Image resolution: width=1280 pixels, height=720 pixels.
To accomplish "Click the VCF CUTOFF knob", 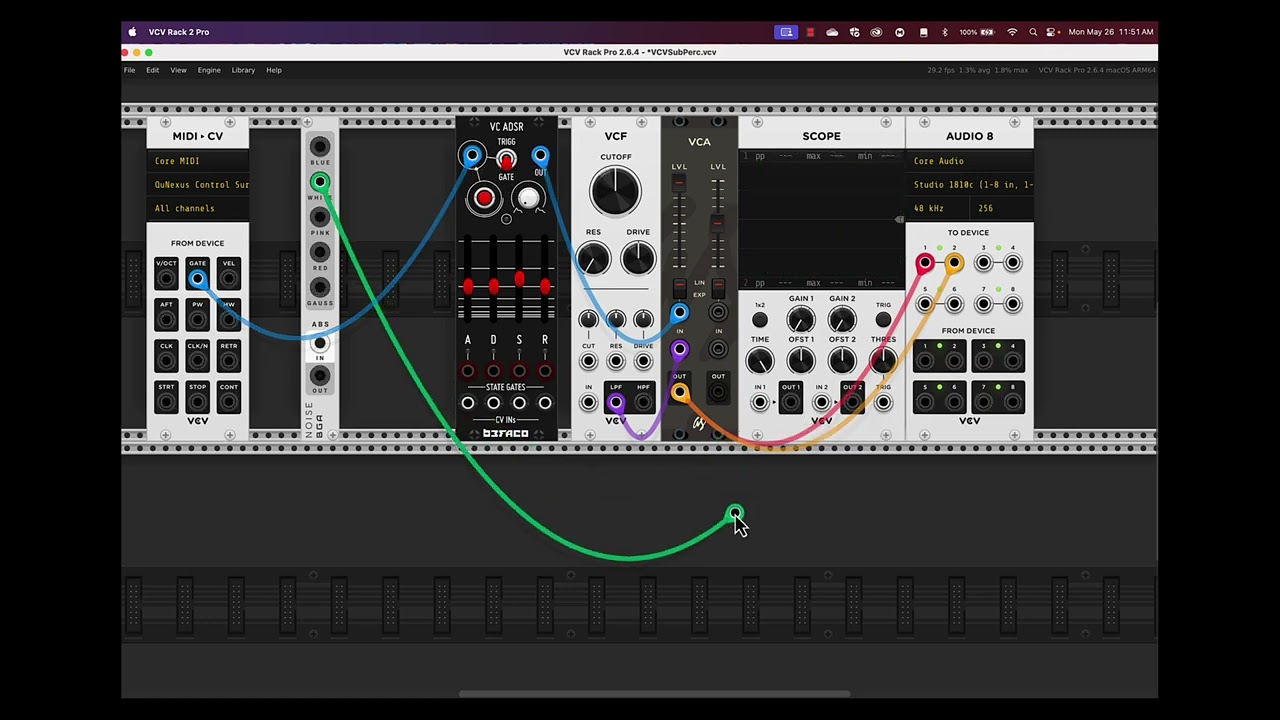I will tap(615, 190).
